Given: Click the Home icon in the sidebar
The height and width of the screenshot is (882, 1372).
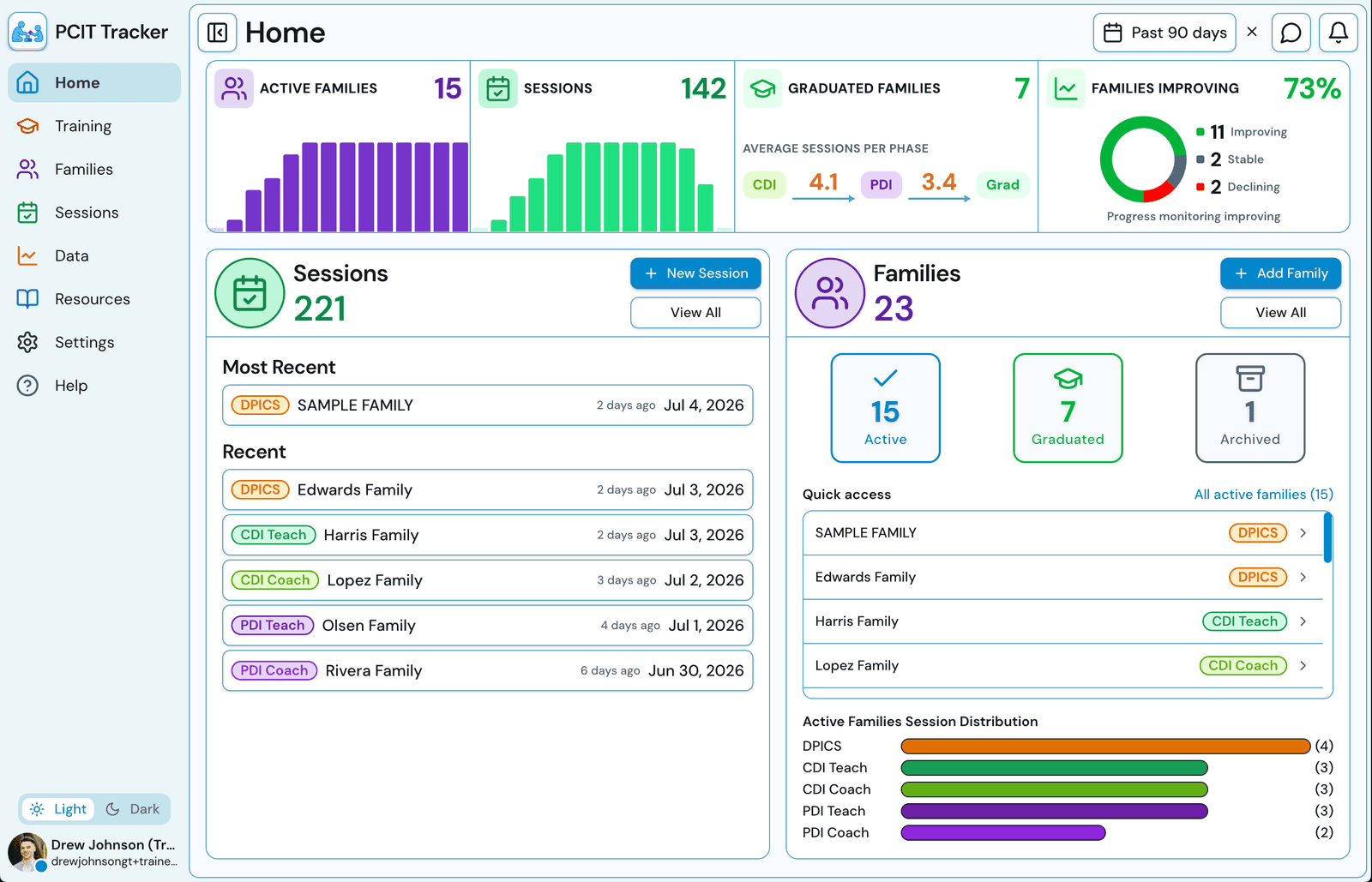Looking at the screenshot, I should point(27,82).
